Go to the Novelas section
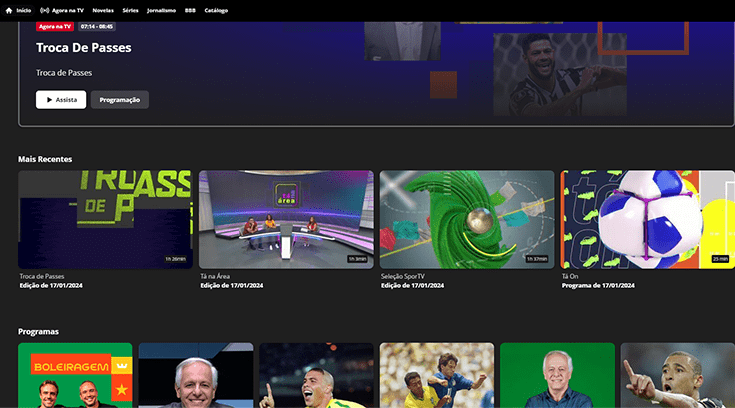The height and width of the screenshot is (408, 735). click(x=103, y=10)
